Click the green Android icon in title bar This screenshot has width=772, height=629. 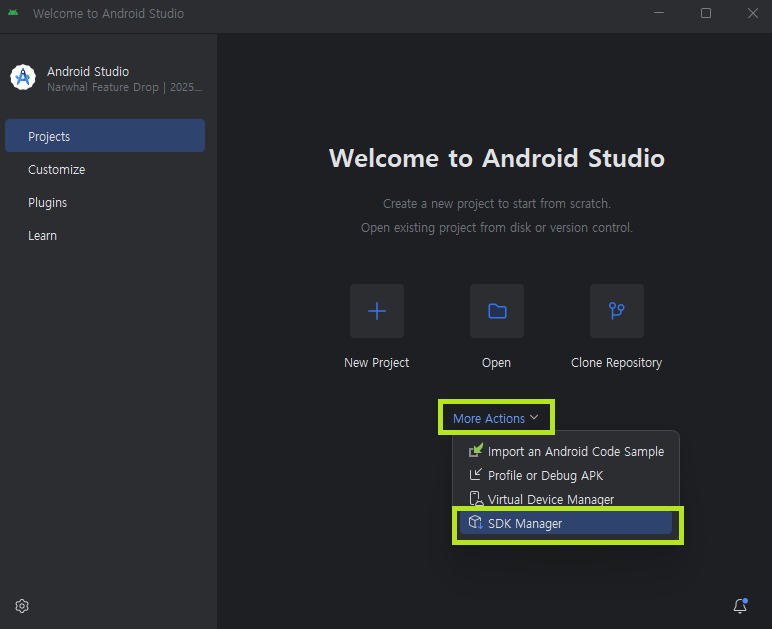(x=13, y=12)
